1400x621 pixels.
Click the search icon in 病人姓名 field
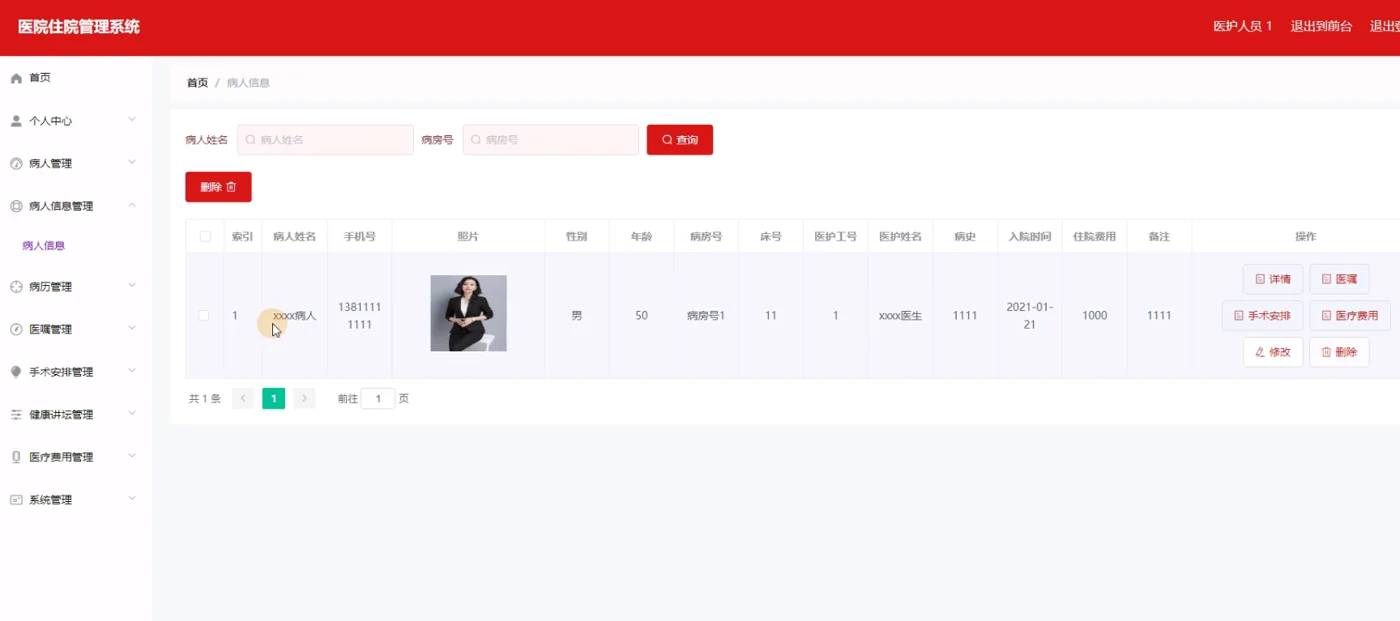[x=251, y=140]
